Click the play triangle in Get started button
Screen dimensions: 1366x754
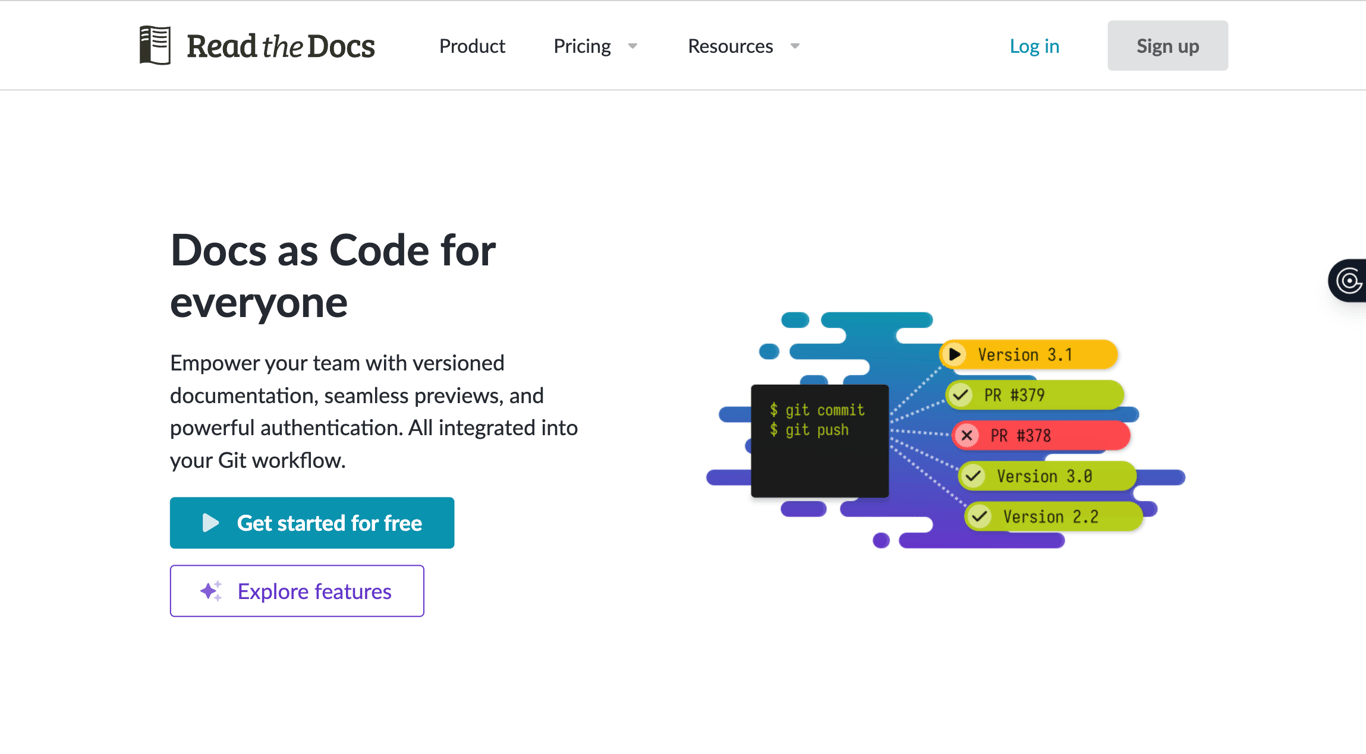pyautogui.click(x=210, y=523)
